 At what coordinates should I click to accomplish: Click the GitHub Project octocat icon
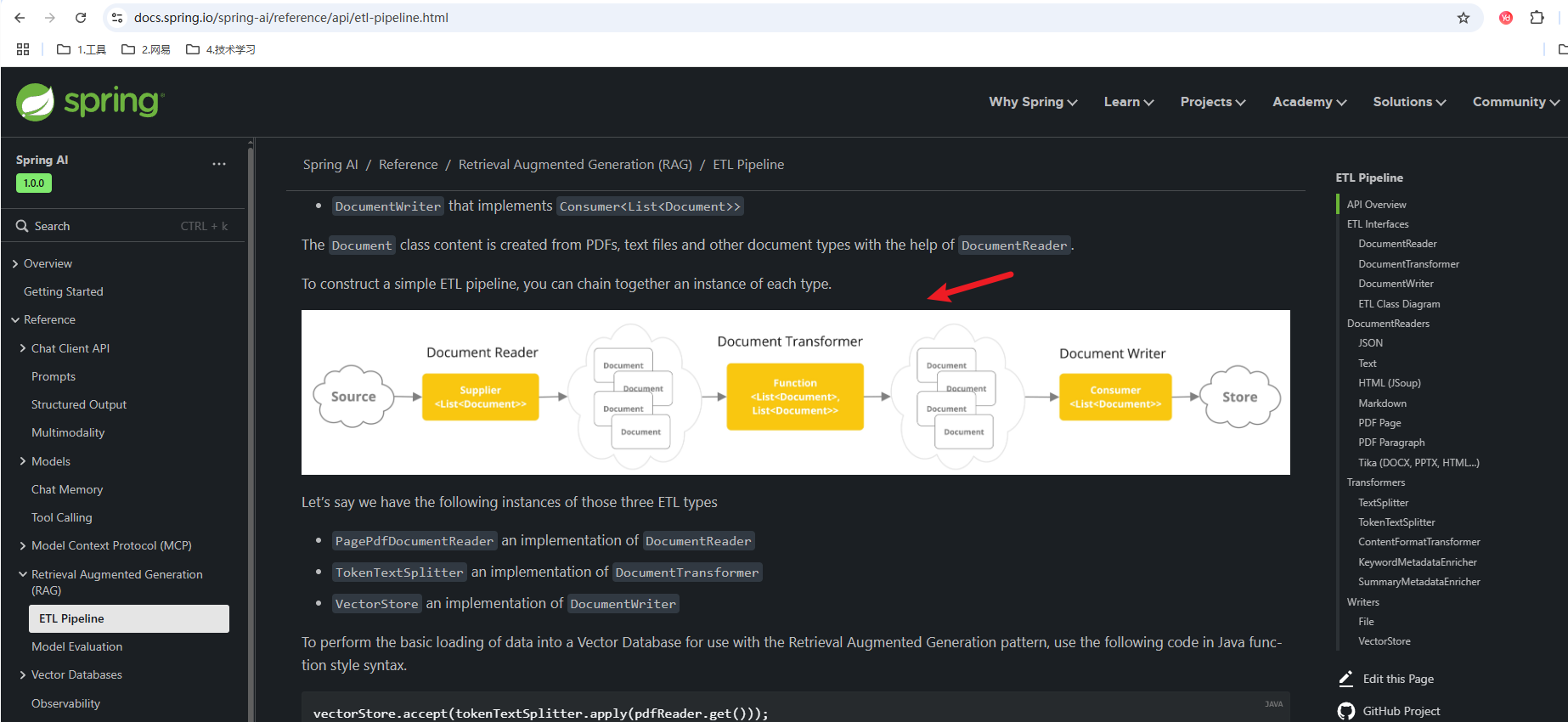(x=1346, y=711)
